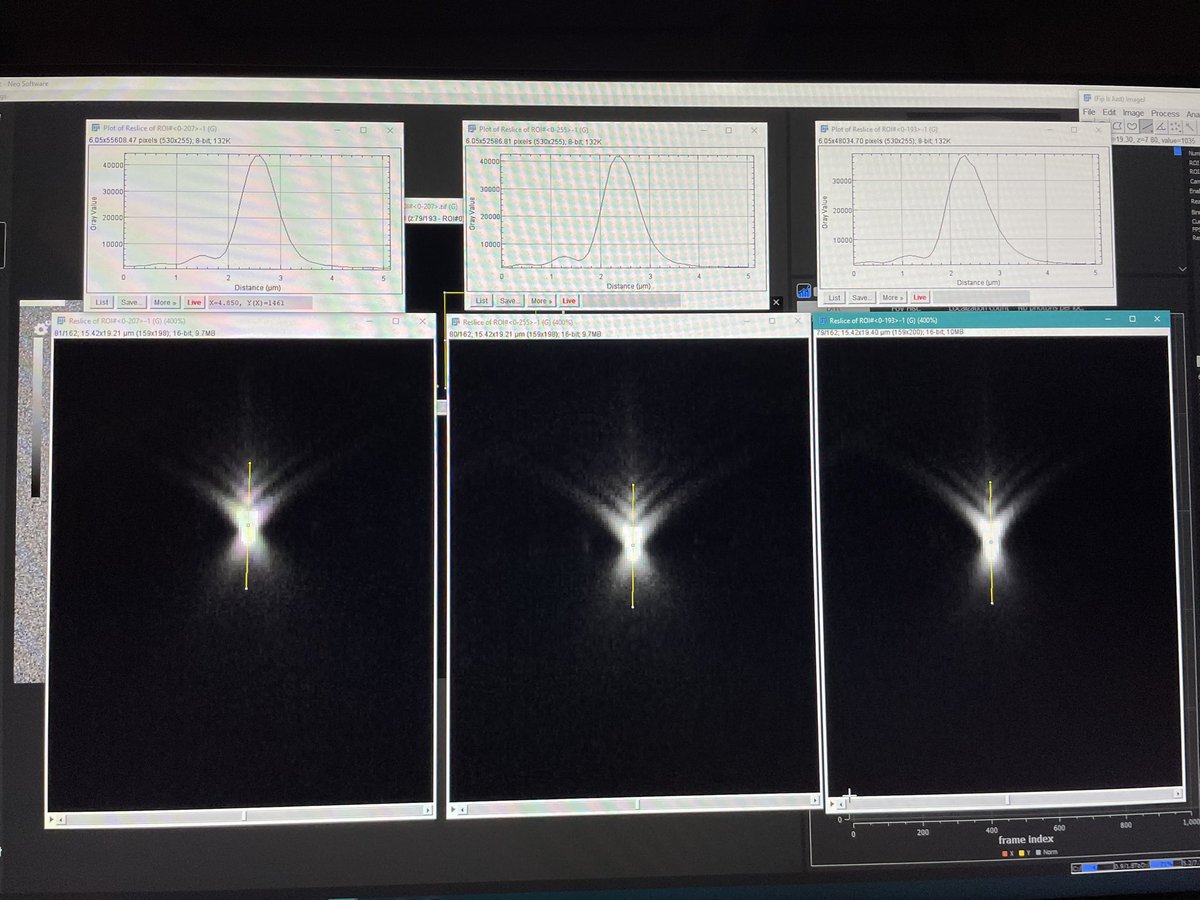Select the Wand tracing tool in Fiji

[1190, 126]
